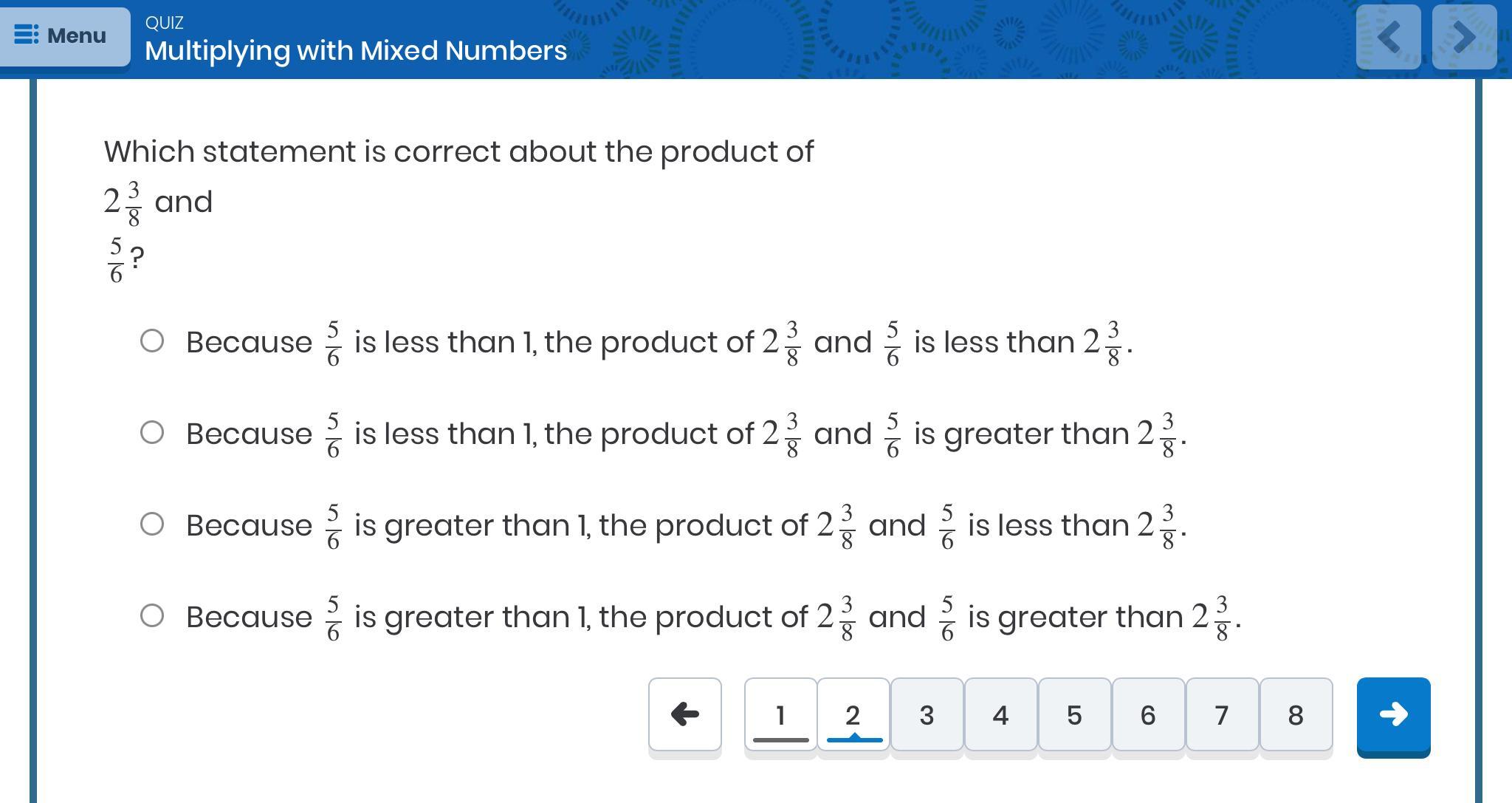The width and height of the screenshot is (1512, 803).
Task: Click the next page chevron in header
Action: pyautogui.click(x=1464, y=37)
